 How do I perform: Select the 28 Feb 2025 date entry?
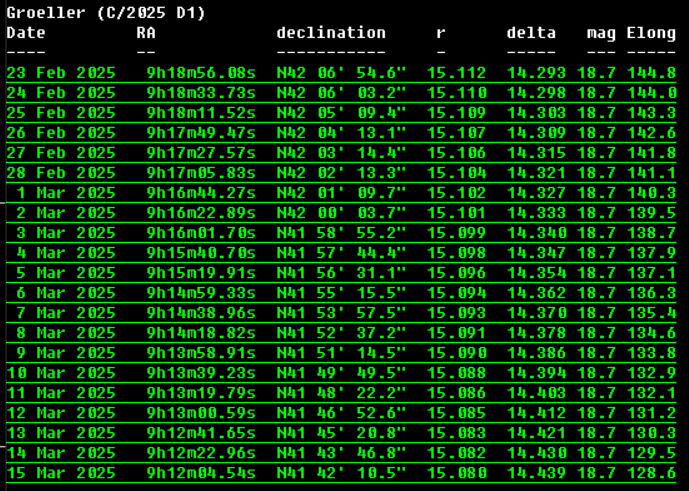pos(61,173)
